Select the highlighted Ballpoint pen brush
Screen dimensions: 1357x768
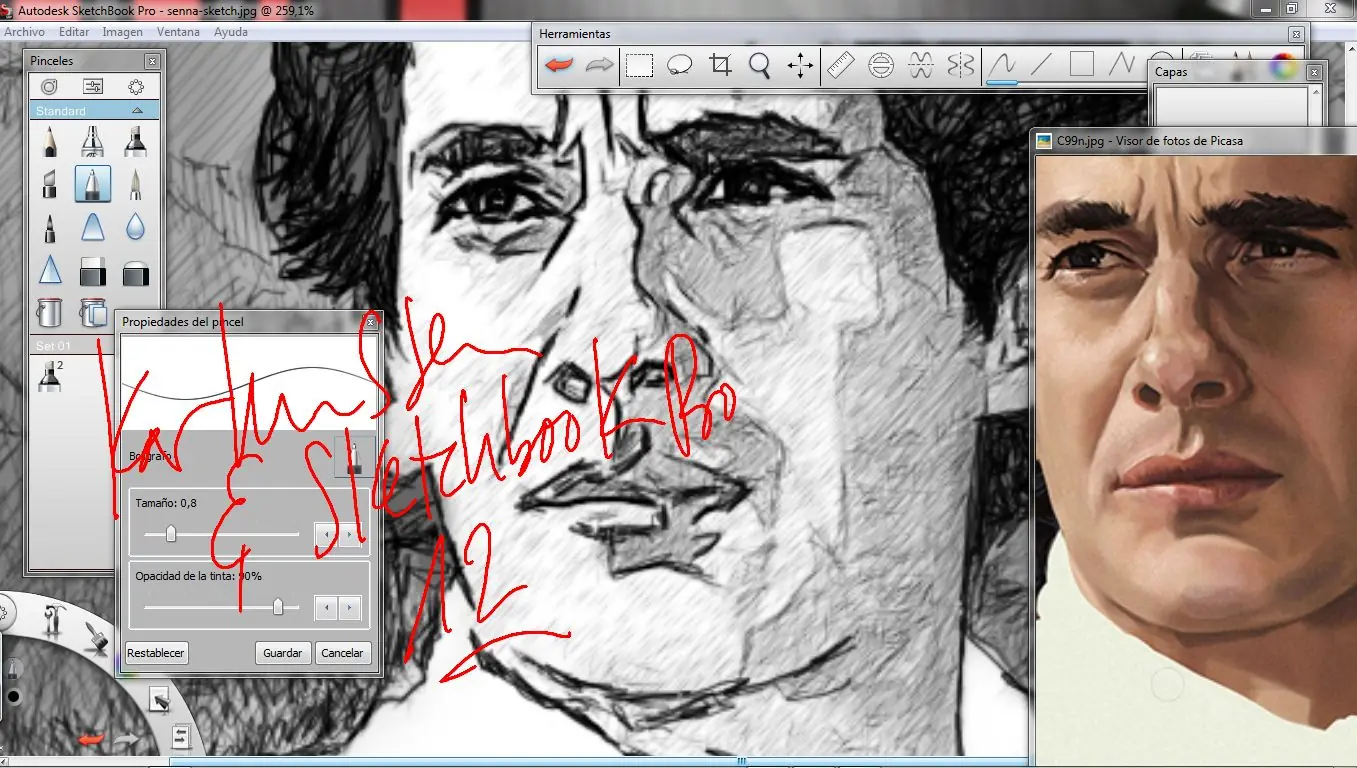pos(93,184)
